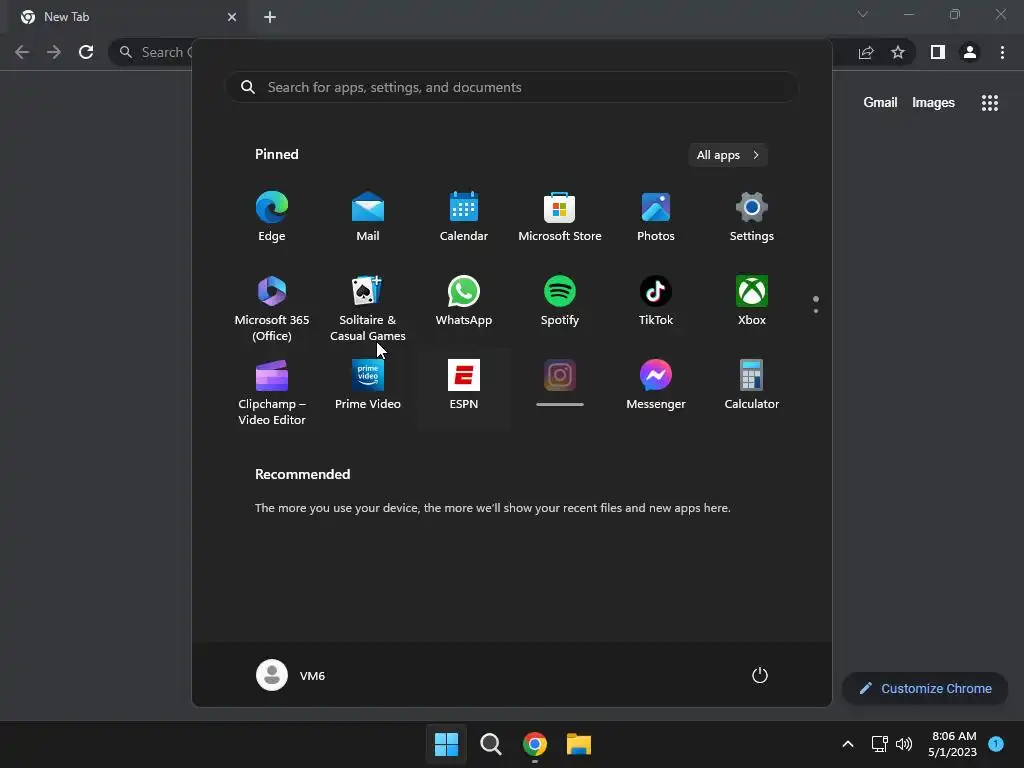Switch to Chrome on the taskbar
Screen dimensions: 1024x768
[x=535, y=744]
